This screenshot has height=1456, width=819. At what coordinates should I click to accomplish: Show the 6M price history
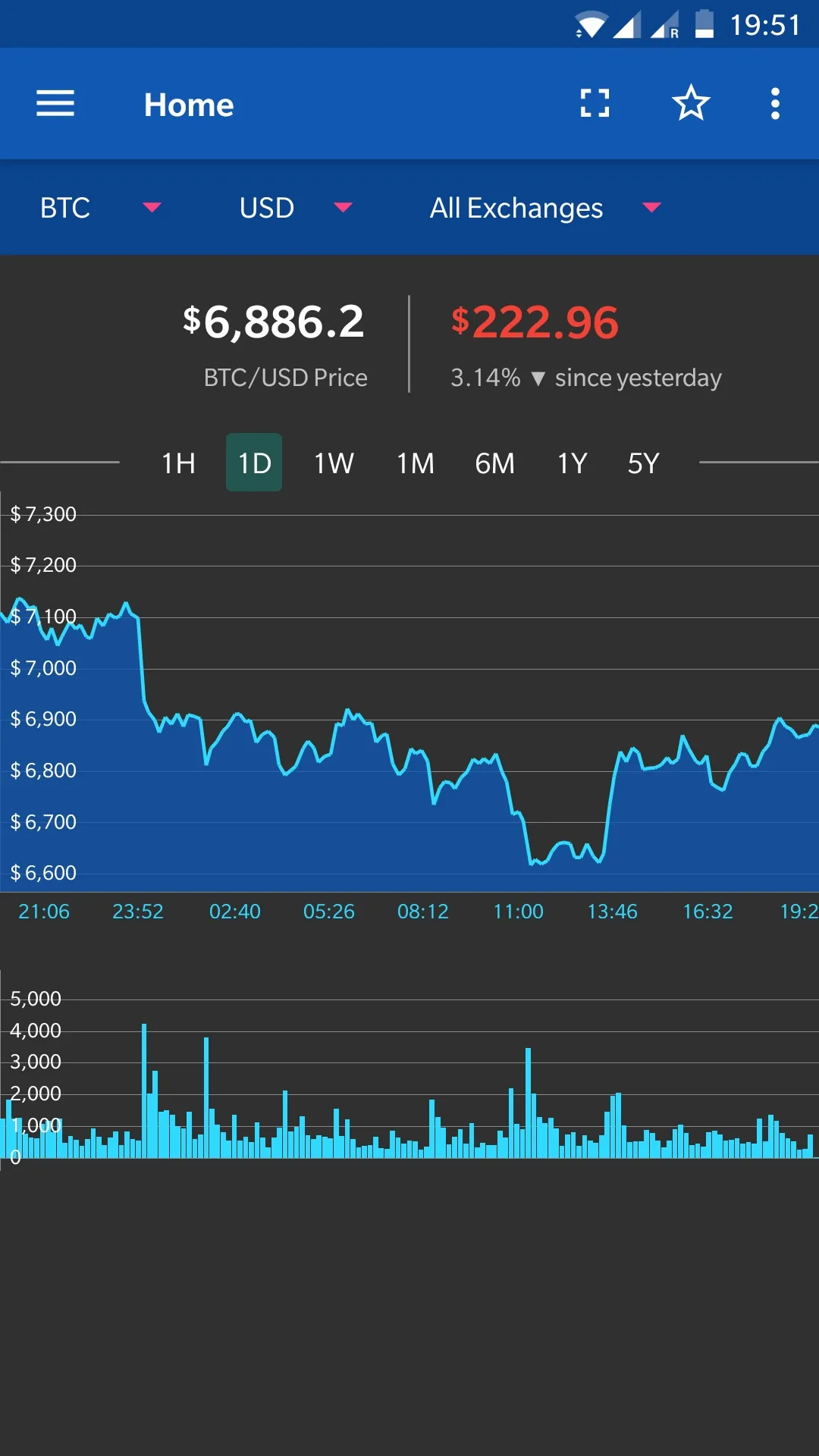[x=494, y=463]
